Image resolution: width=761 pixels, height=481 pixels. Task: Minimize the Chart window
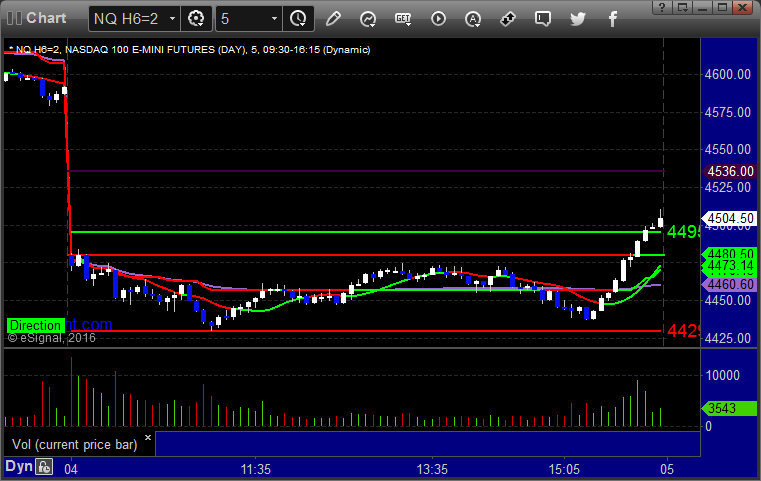[x=702, y=7]
